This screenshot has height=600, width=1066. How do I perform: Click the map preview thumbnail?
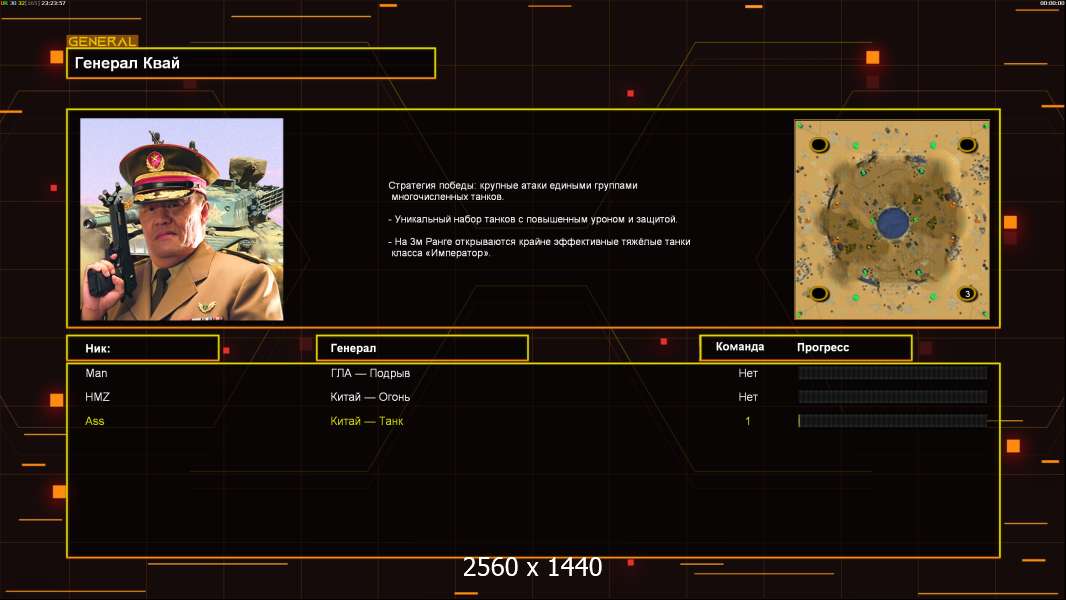pyautogui.click(x=892, y=220)
